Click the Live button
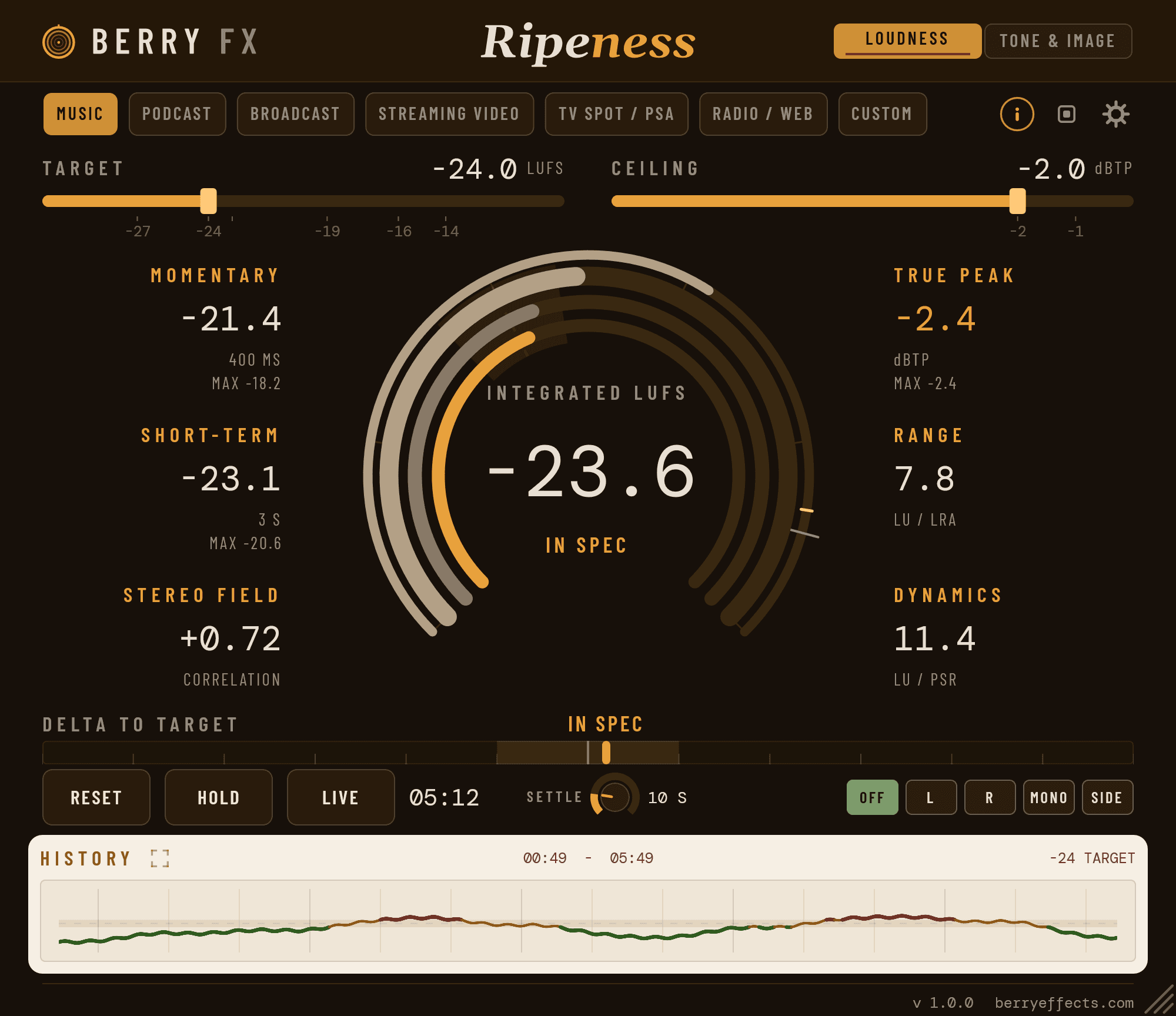This screenshot has width=1176, height=1016. [340, 797]
